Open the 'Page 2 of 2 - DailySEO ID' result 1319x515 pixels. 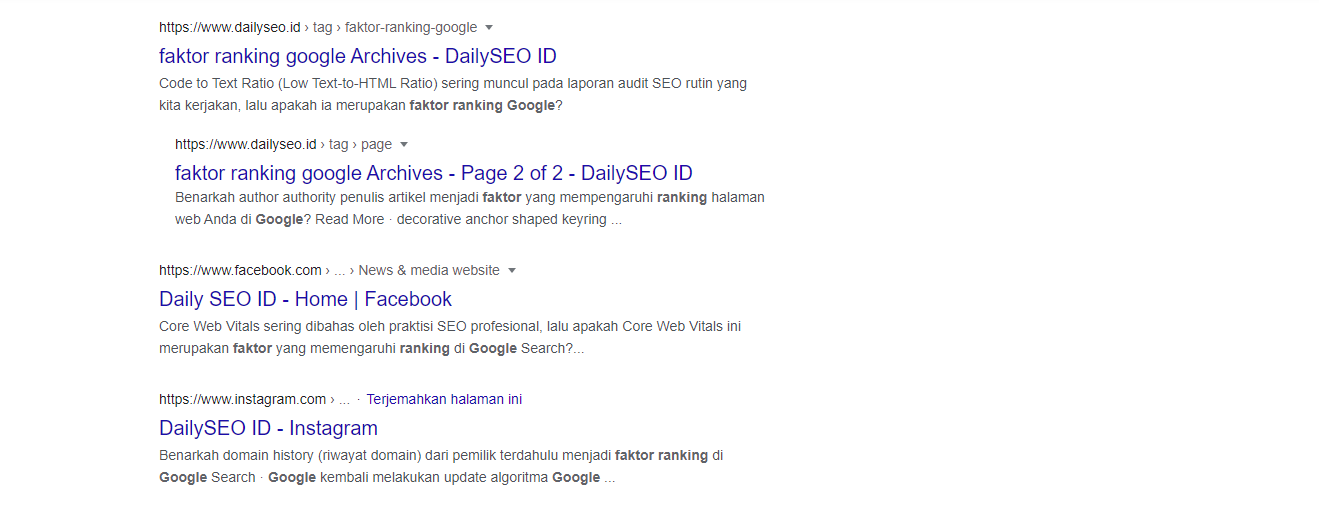(x=433, y=173)
